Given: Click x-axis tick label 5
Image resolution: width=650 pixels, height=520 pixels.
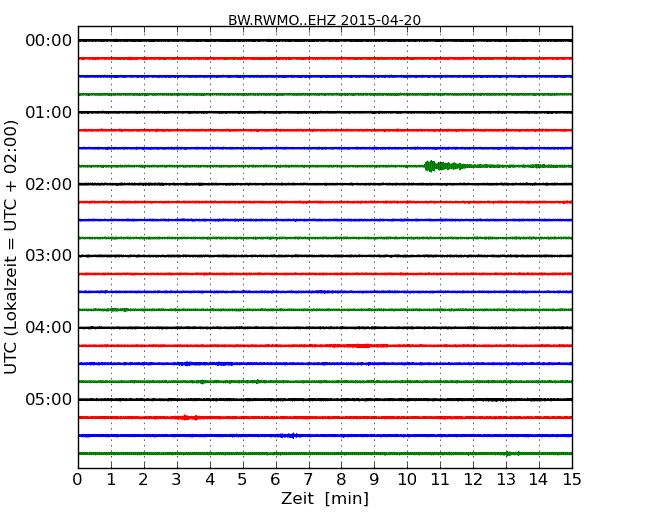Looking at the screenshot, I should pyautogui.click(x=243, y=480).
